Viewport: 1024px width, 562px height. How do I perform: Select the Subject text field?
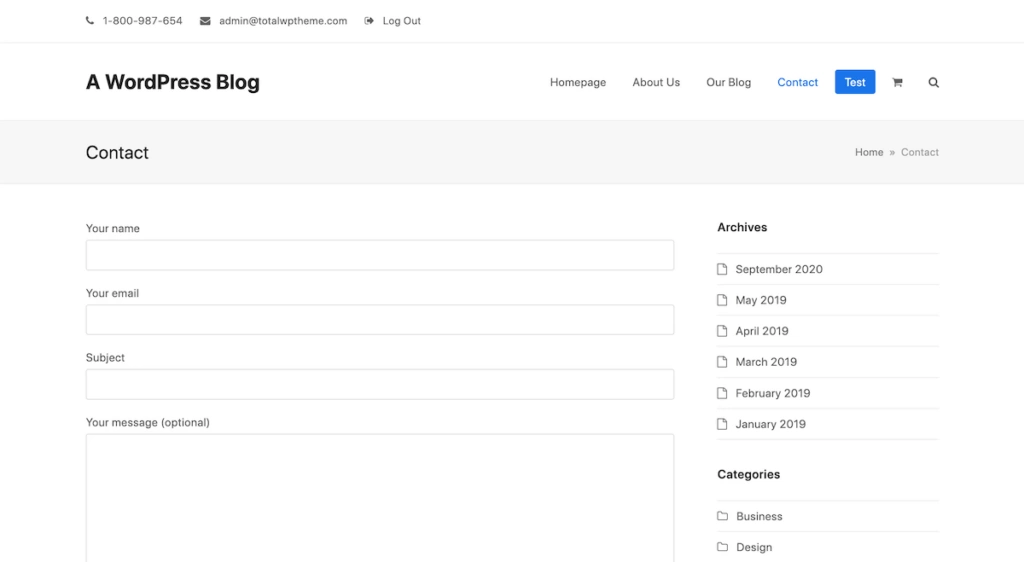tap(380, 384)
